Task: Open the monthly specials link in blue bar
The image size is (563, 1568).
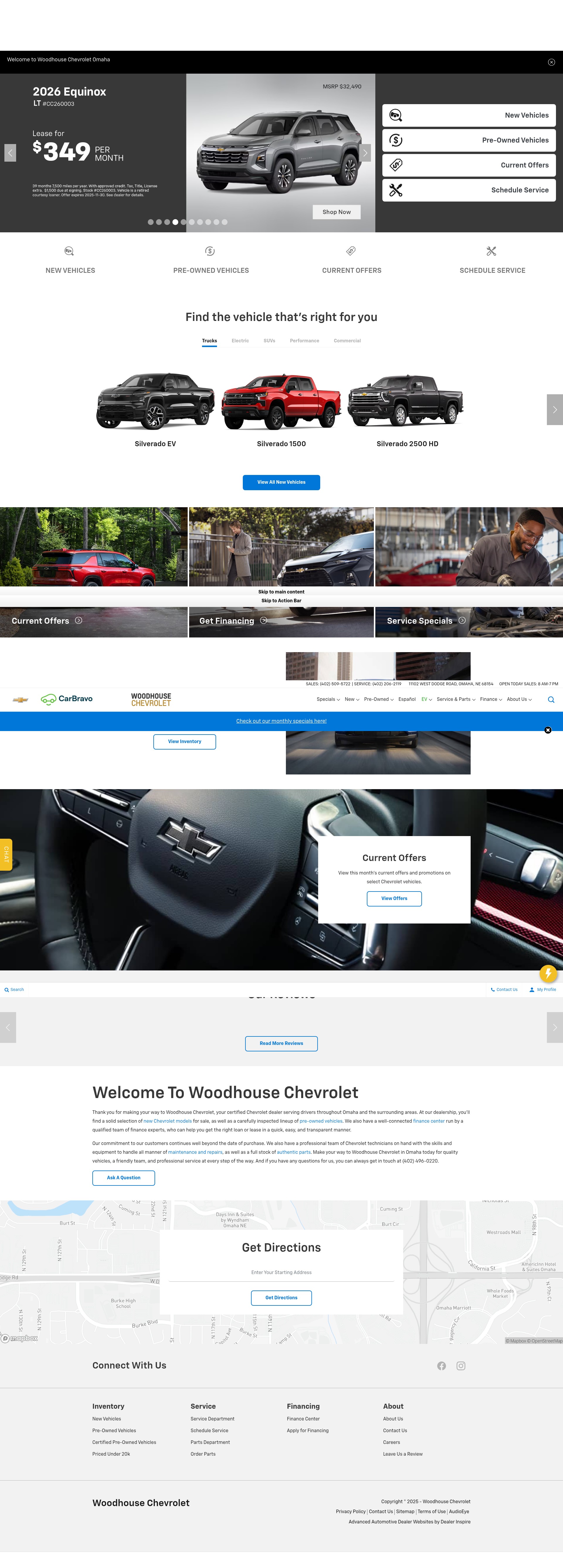Action: [x=281, y=721]
